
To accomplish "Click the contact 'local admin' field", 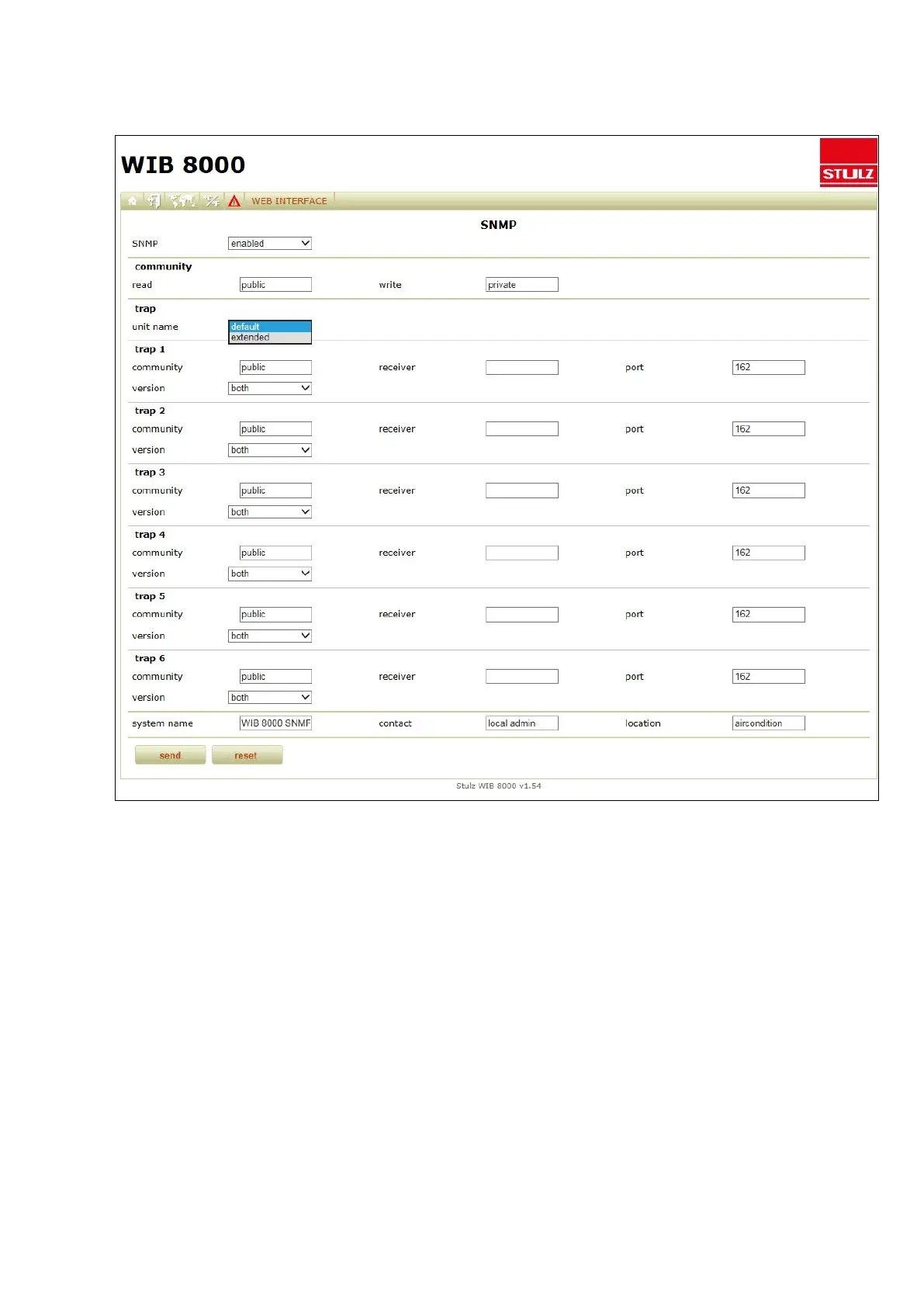I will (x=522, y=723).
